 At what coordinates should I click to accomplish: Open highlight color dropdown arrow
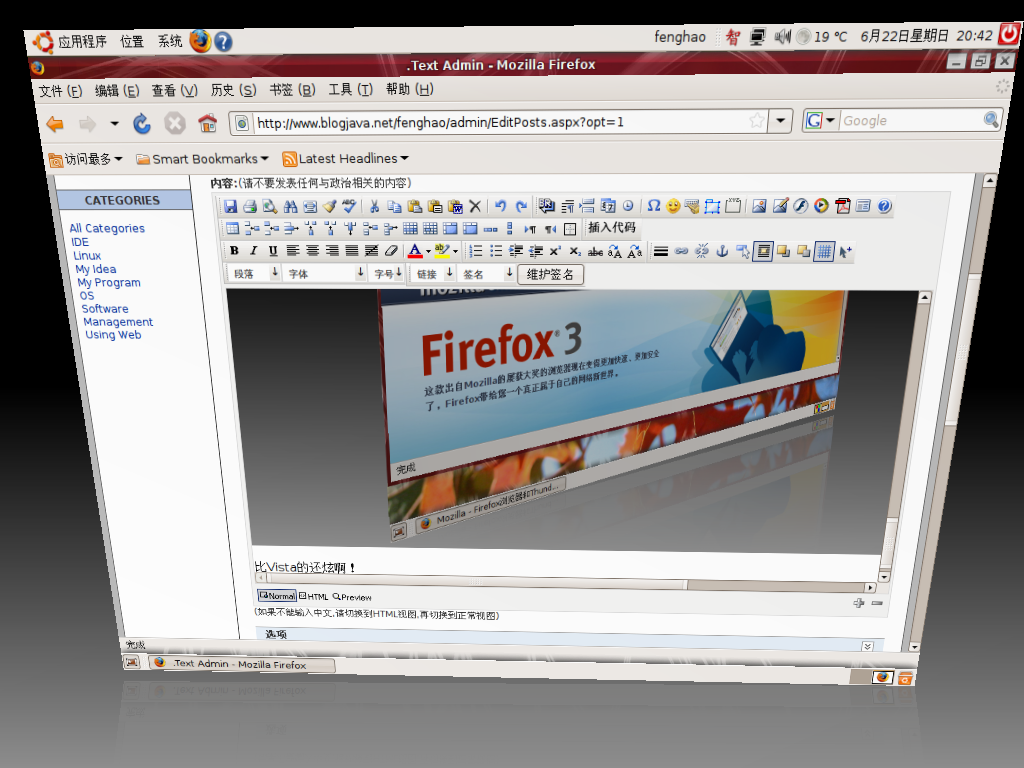(455, 251)
